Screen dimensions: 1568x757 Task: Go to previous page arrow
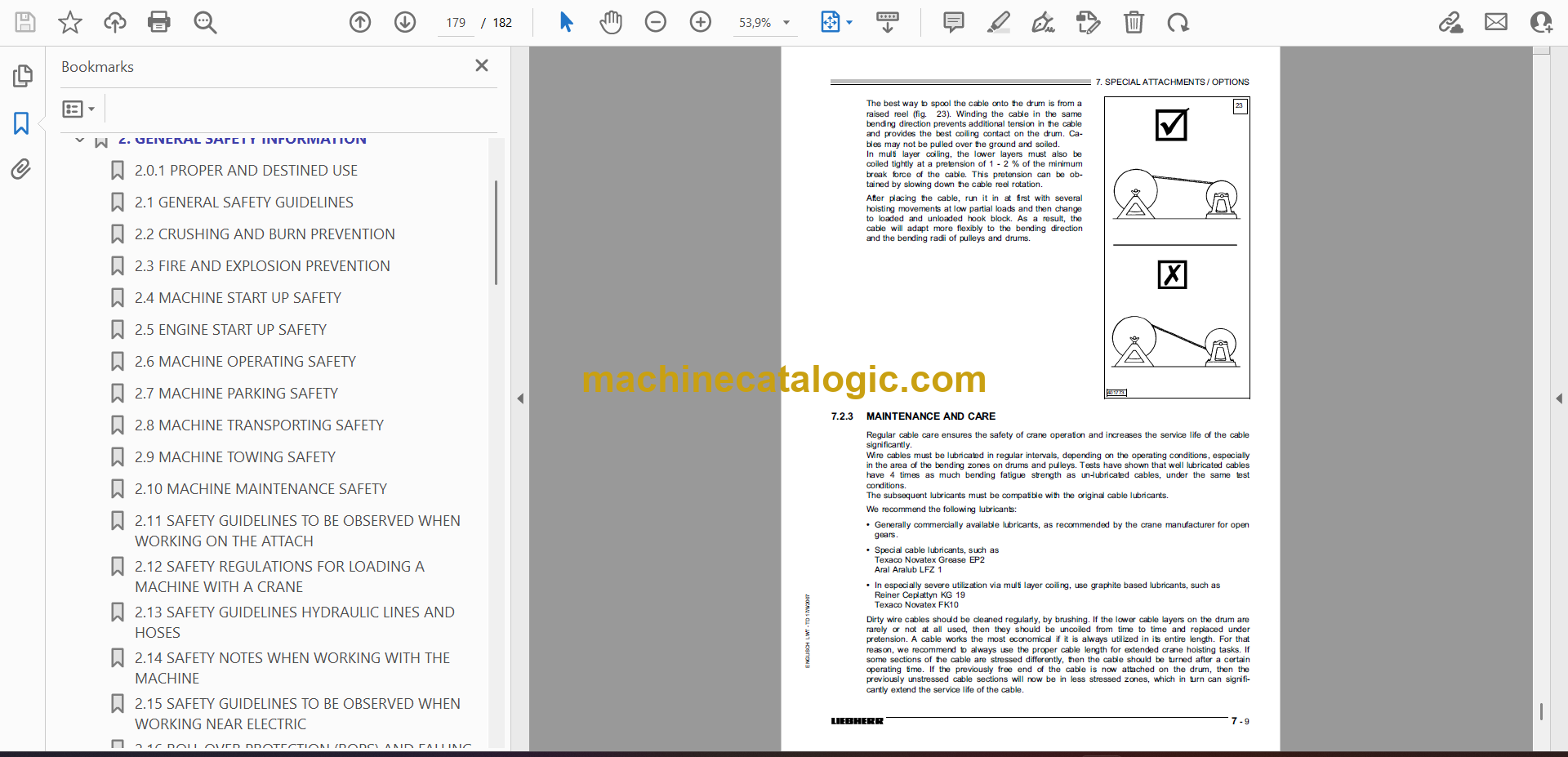pyautogui.click(x=360, y=22)
